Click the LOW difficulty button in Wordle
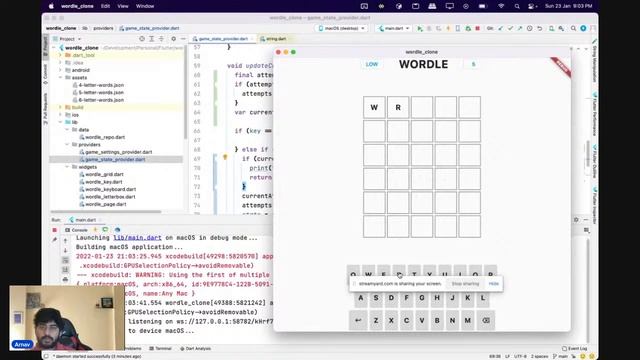Image resolution: width=640 pixels, height=360 pixels. [x=372, y=64]
